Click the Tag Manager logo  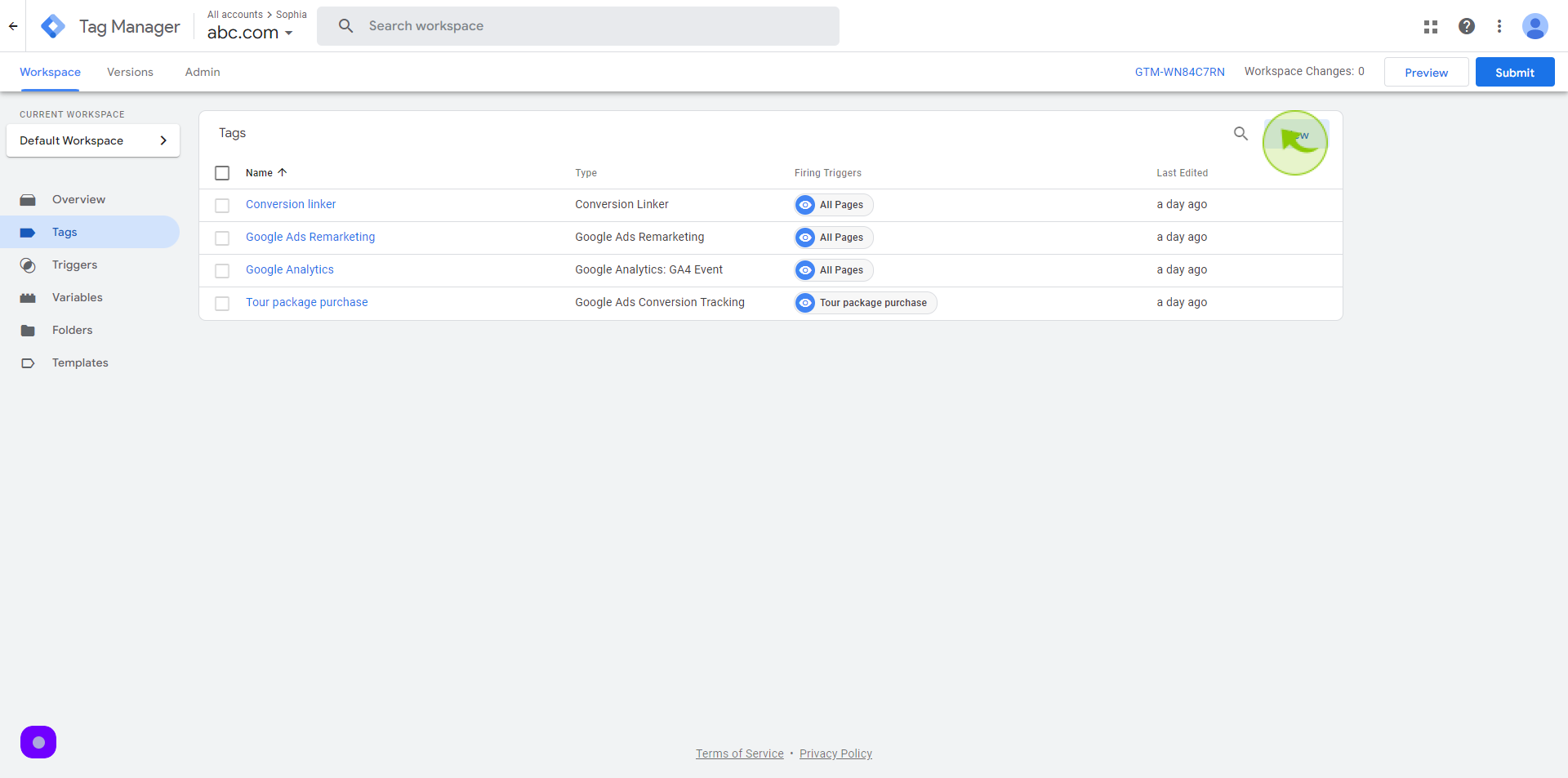pyautogui.click(x=53, y=26)
